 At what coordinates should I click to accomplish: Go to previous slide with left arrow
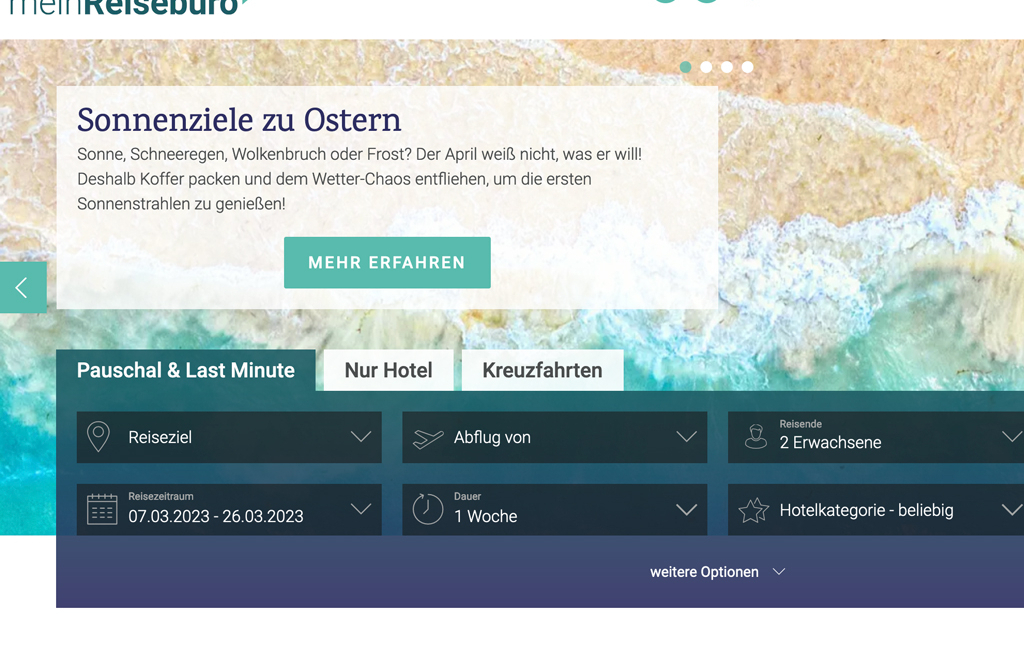(23, 287)
